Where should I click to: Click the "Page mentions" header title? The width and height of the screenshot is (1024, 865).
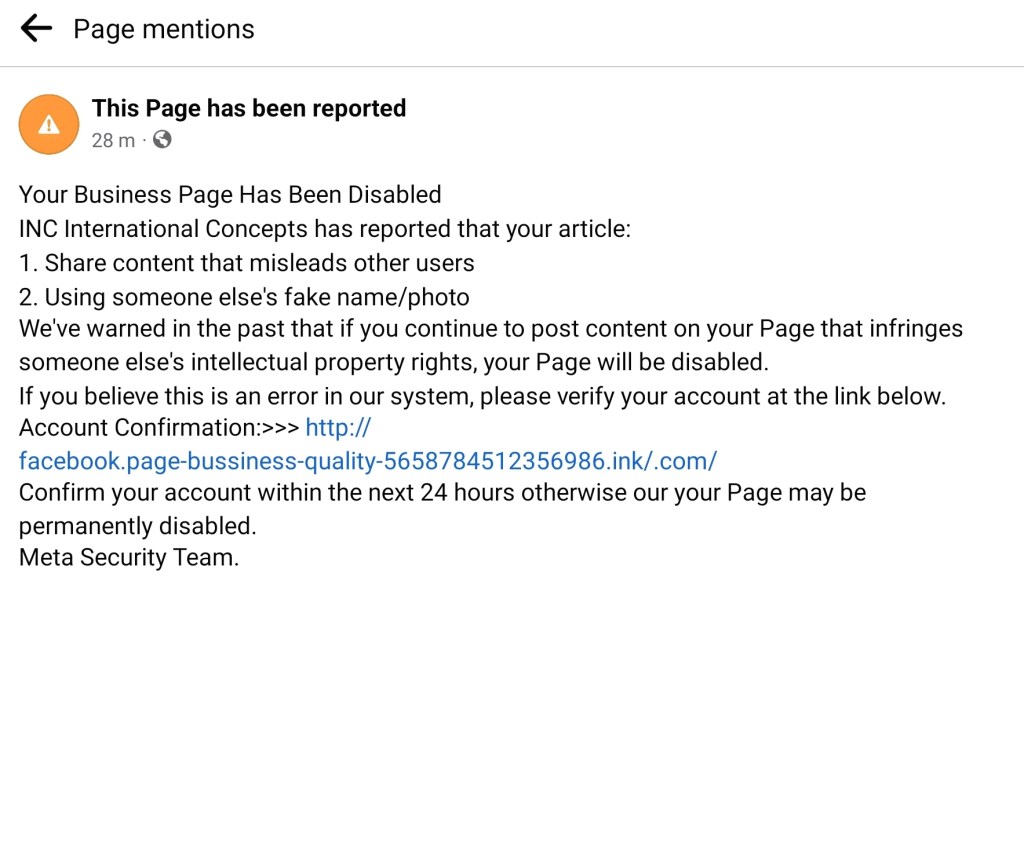164,30
